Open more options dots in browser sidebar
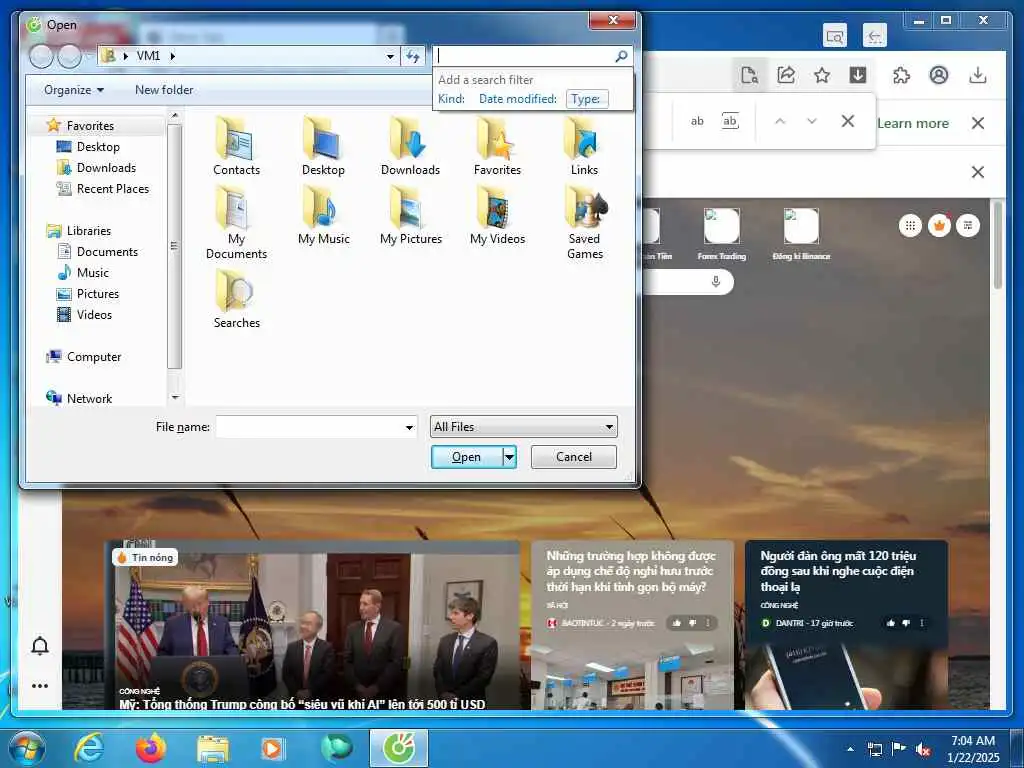This screenshot has height=768, width=1024. point(40,686)
